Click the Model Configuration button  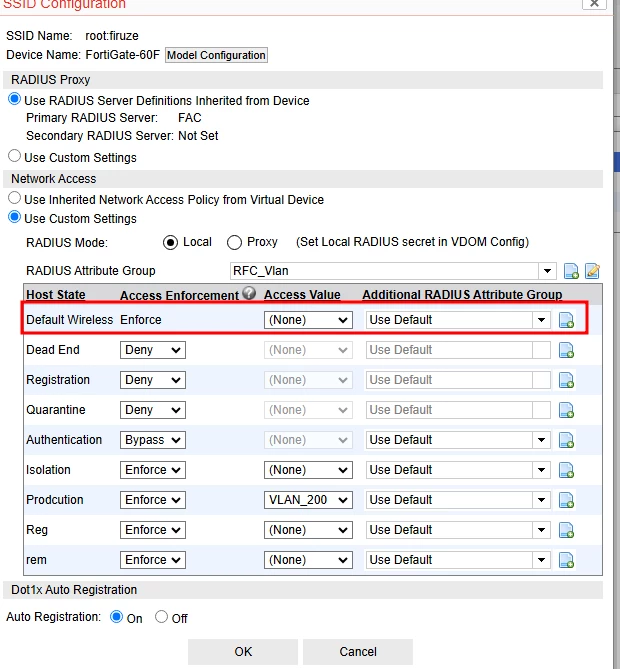coord(216,55)
